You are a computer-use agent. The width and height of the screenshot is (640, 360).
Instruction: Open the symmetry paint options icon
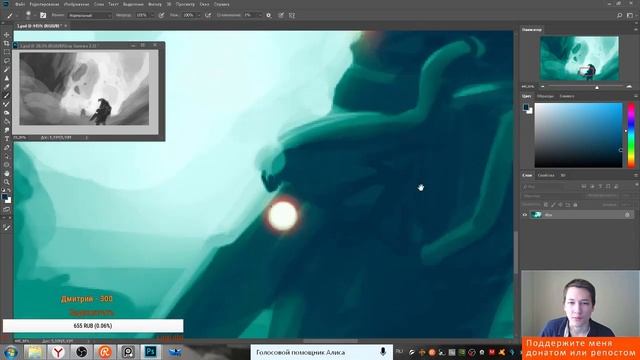(x=292, y=15)
